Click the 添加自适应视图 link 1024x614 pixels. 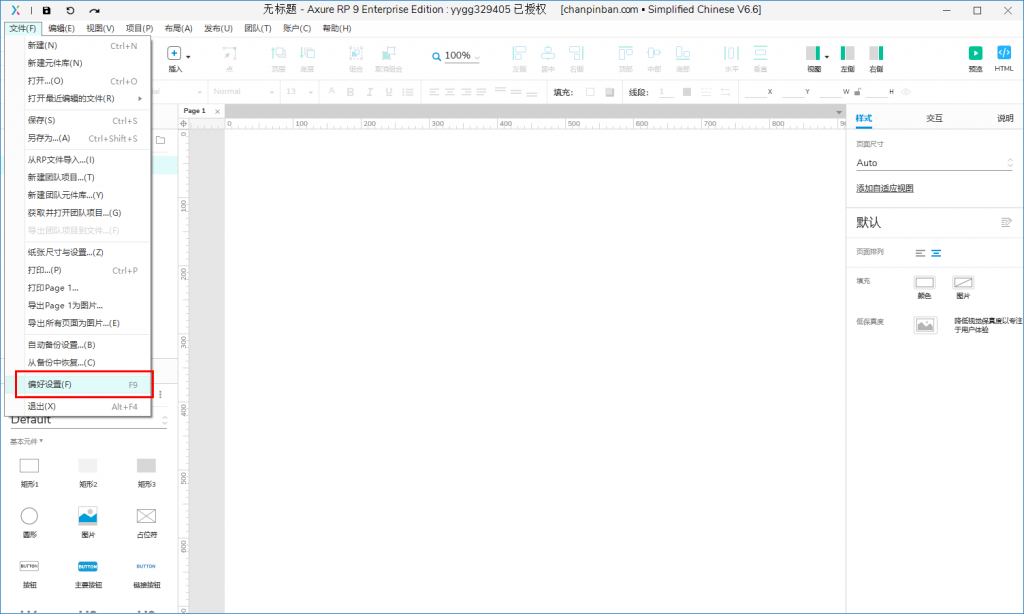click(884, 188)
